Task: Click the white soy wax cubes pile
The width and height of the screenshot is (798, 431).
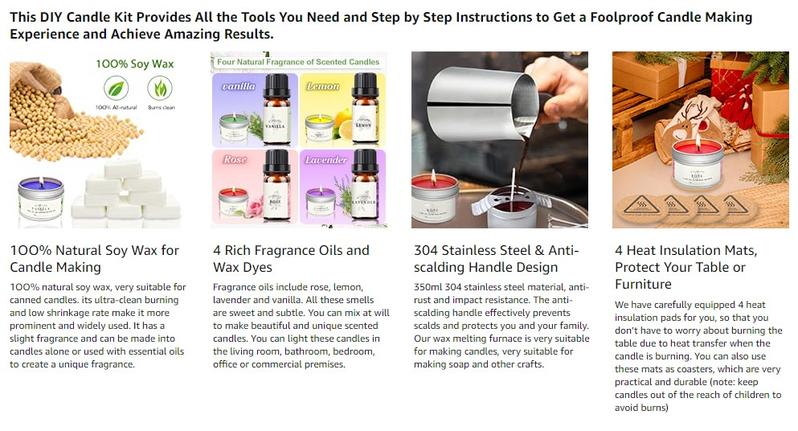Action: (x=126, y=191)
